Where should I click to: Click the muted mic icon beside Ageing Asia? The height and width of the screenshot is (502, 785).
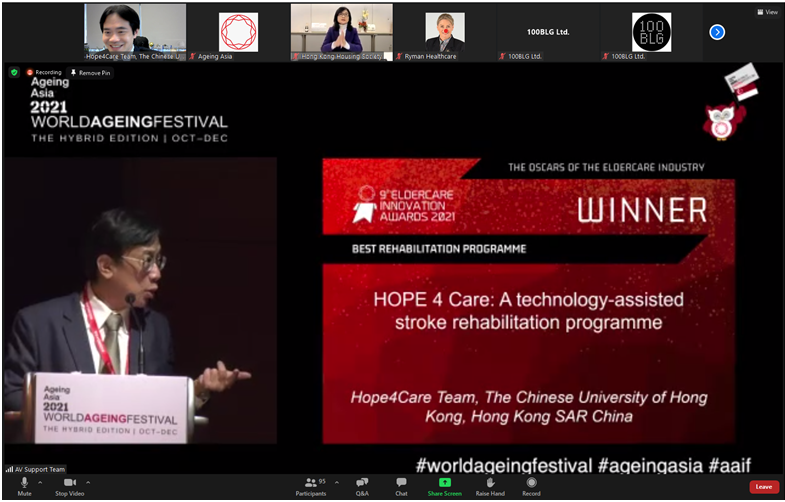[x=192, y=57]
